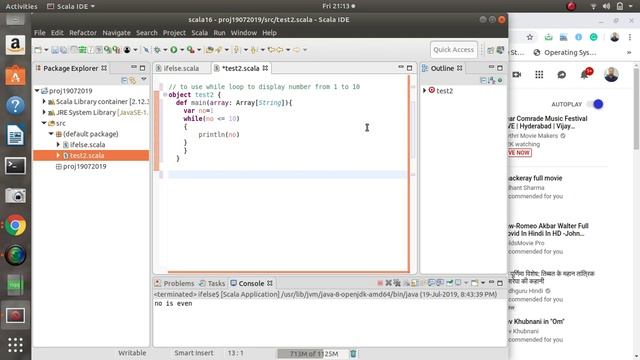This screenshot has height=360, width=640.
Task: Click the Scala perspective icon
Action: click(x=500, y=50)
